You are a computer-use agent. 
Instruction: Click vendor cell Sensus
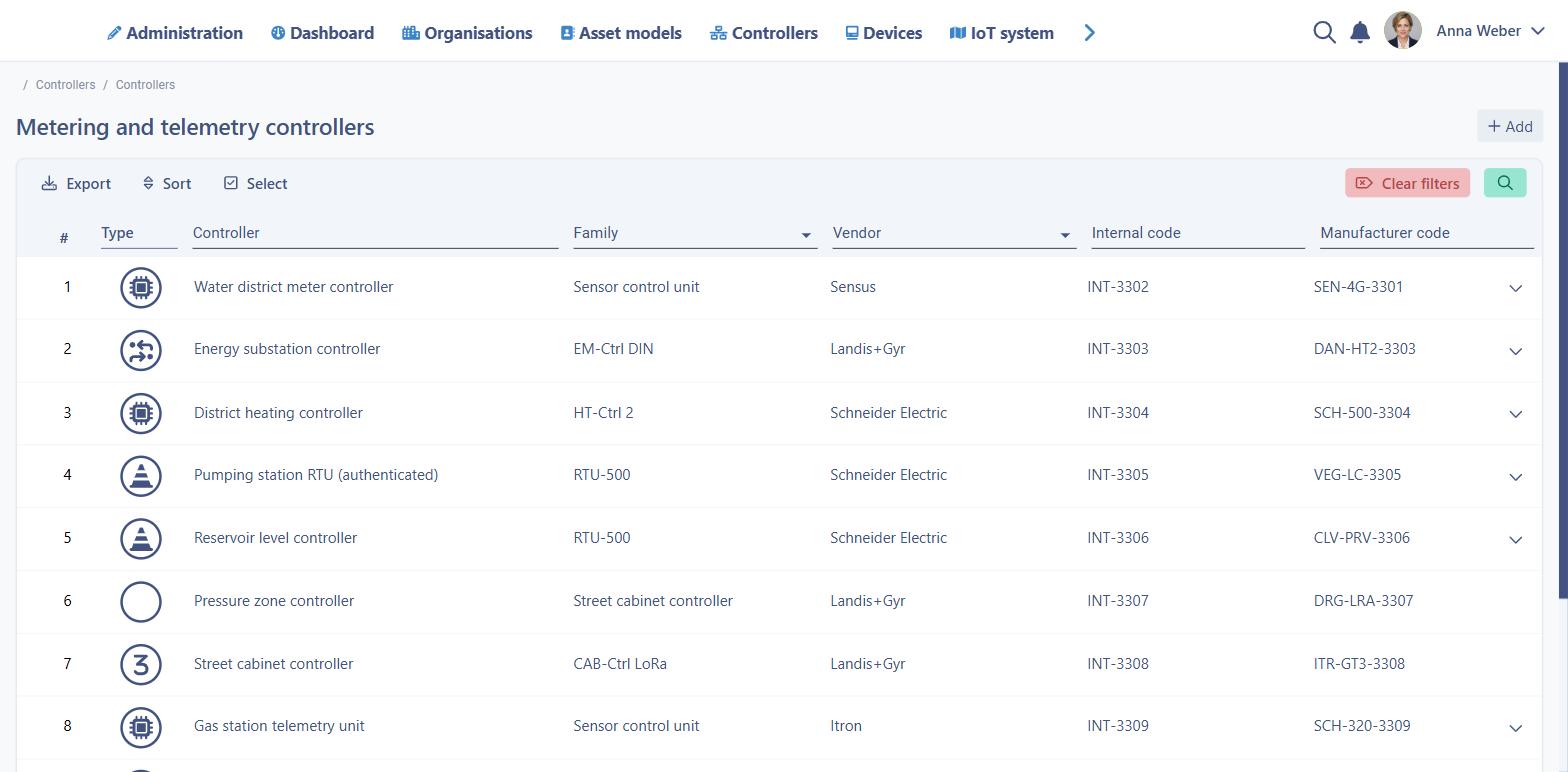[x=853, y=287]
